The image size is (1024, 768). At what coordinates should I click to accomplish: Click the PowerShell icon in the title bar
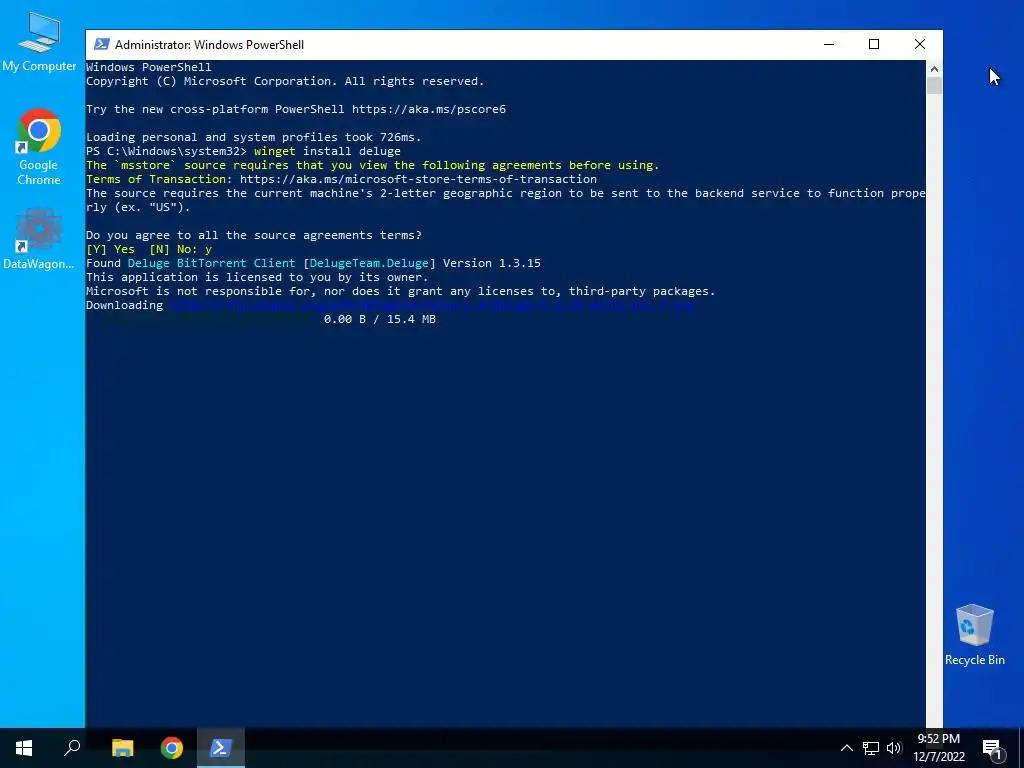tap(101, 44)
